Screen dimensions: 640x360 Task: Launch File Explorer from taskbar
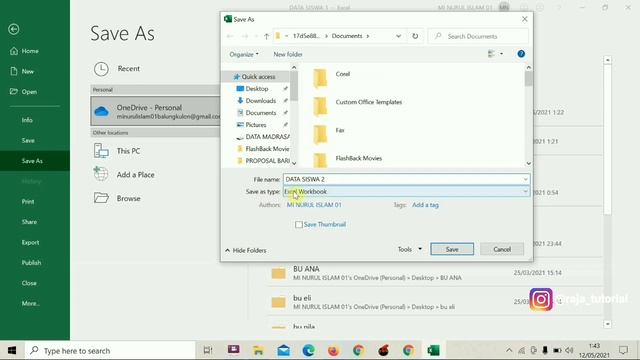click(258, 350)
